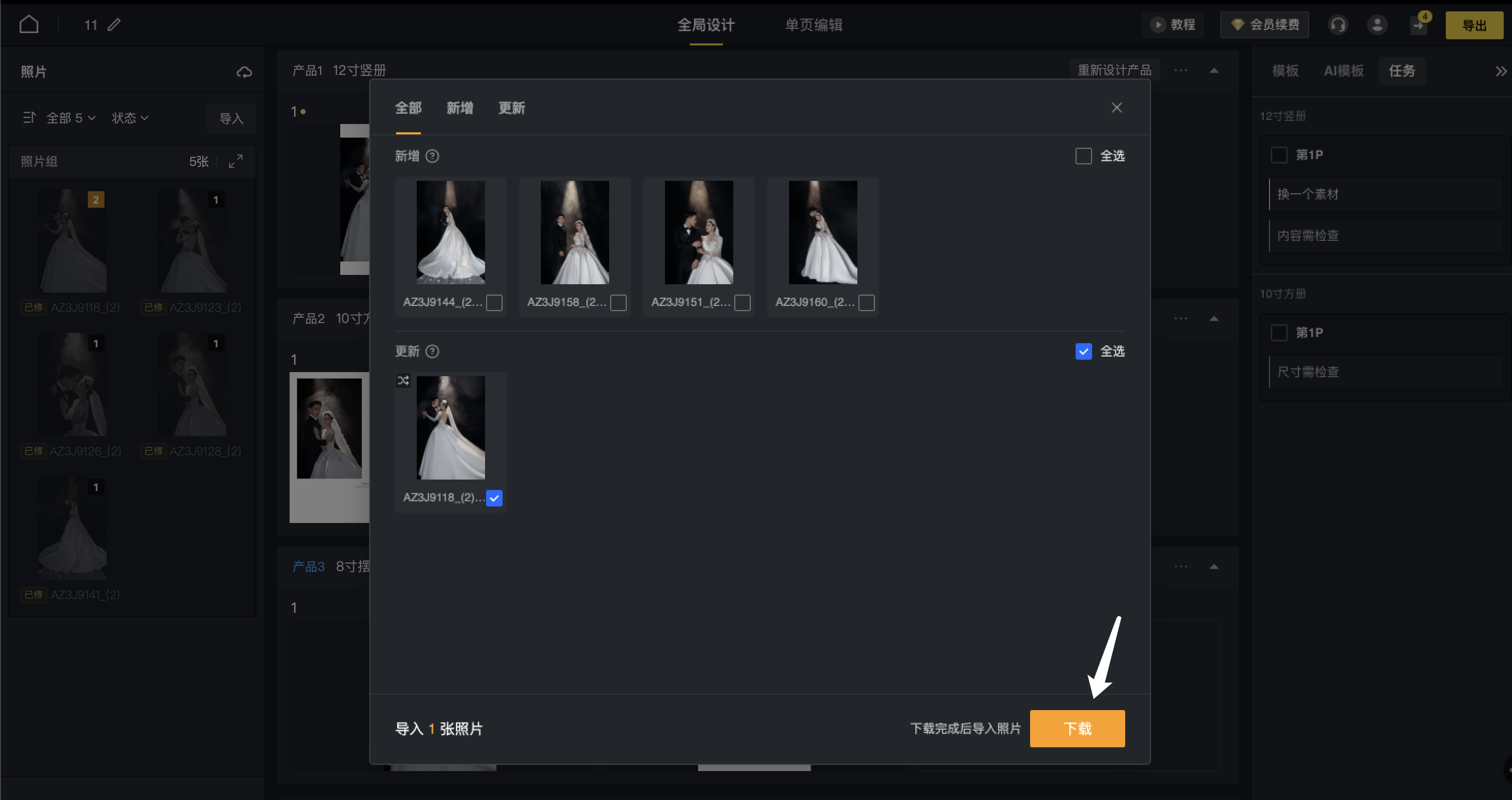Collapse right panel with double chevron
Screen dimensions: 1512x800
[x=1500, y=71]
